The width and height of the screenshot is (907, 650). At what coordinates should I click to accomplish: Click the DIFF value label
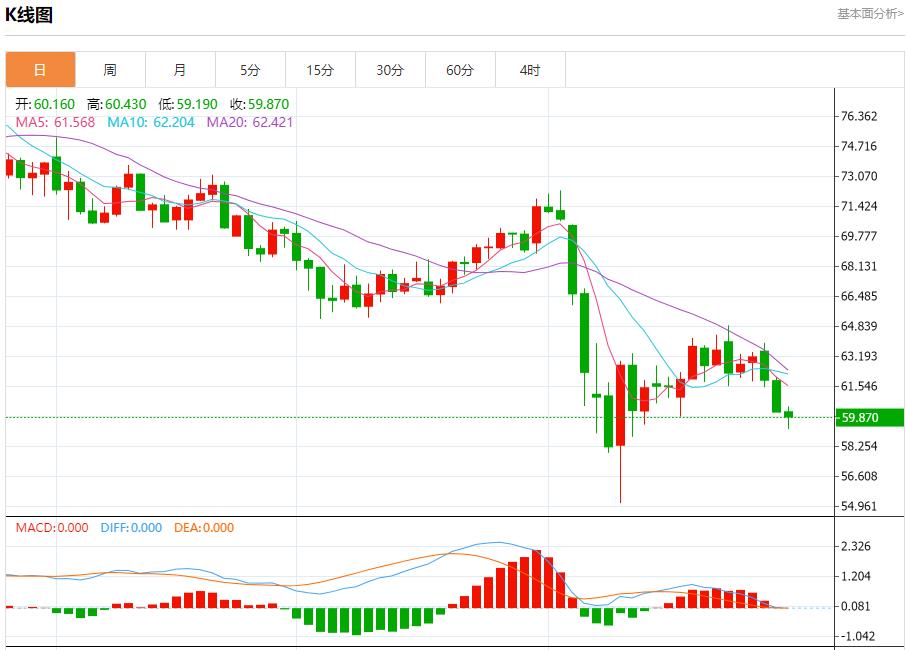pyautogui.click(x=131, y=528)
